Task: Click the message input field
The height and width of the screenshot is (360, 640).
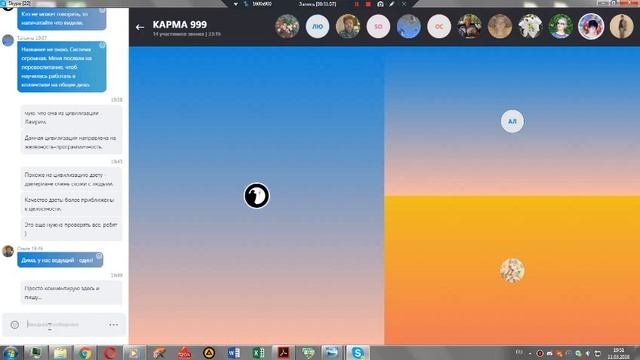Action: point(65,325)
